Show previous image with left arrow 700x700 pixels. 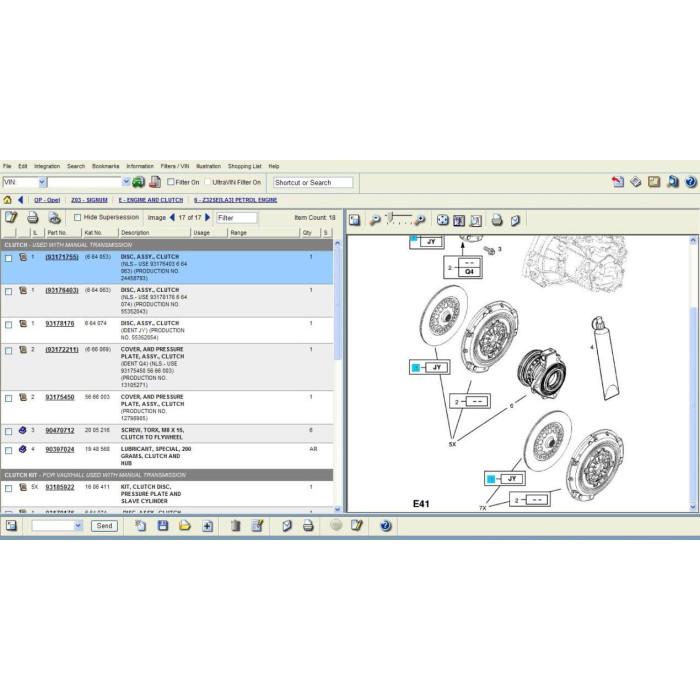point(172,217)
